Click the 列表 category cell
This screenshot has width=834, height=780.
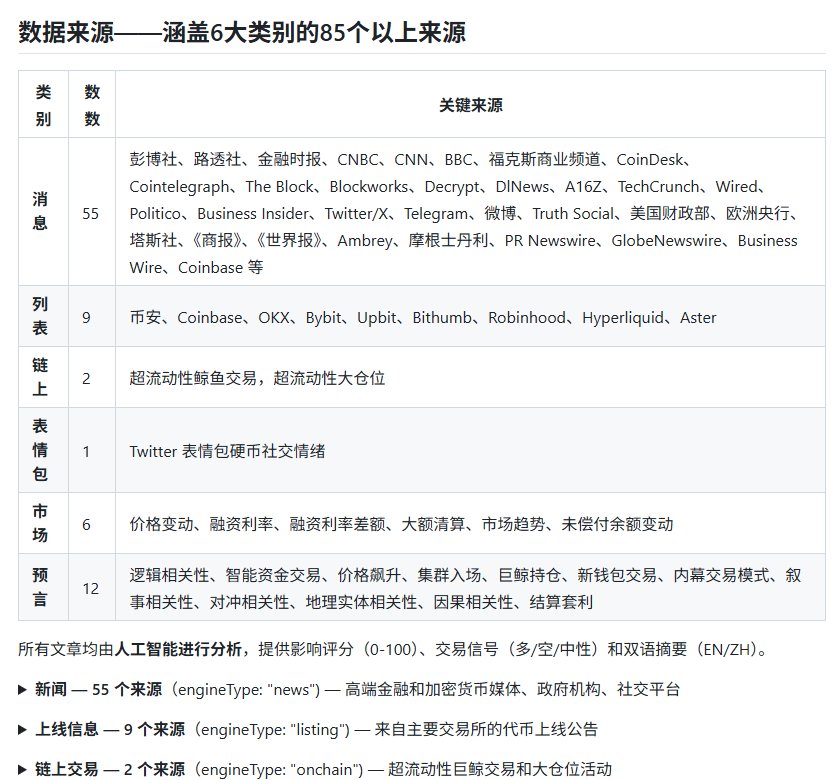click(x=44, y=316)
